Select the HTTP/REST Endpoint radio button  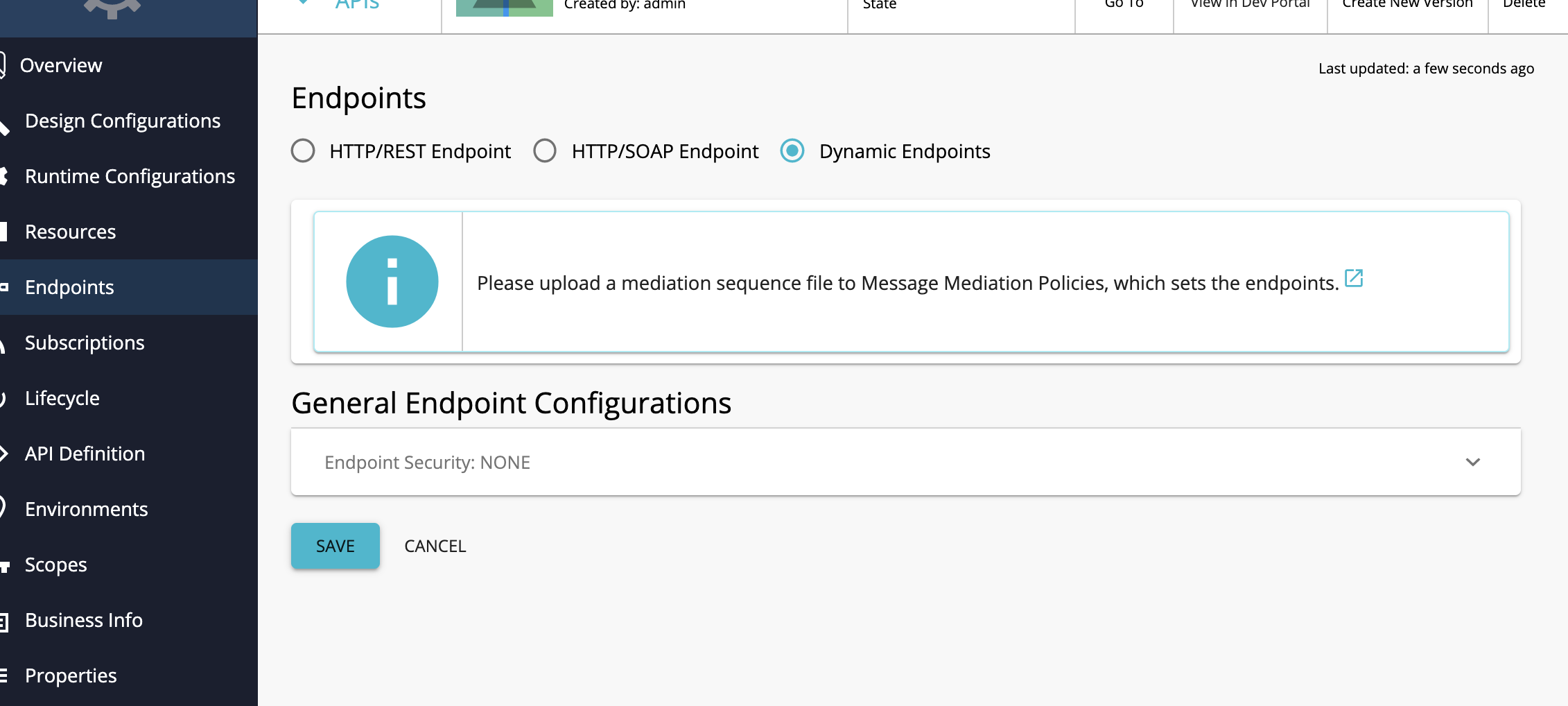pyautogui.click(x=303, y=150)
